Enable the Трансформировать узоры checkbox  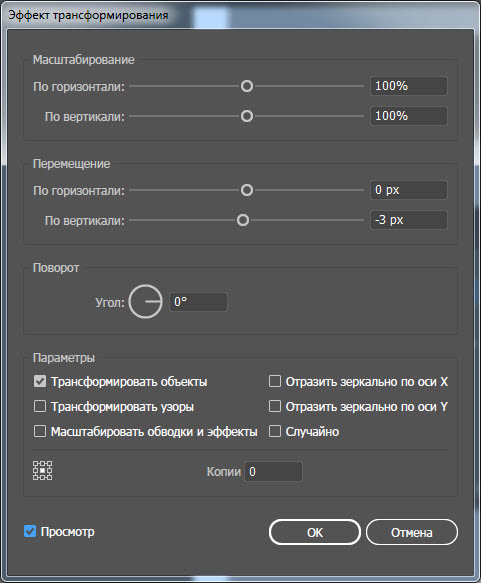point(40,406)
